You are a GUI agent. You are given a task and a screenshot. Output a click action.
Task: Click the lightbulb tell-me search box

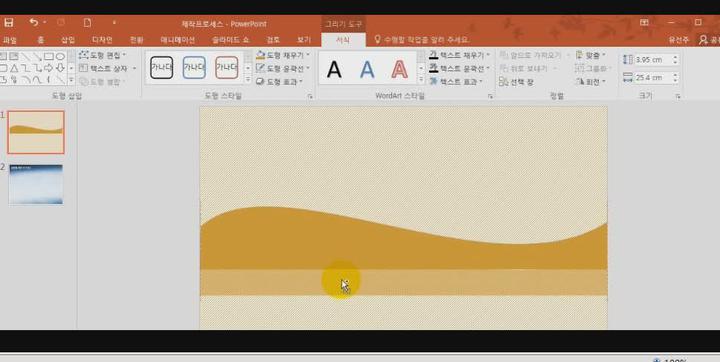(422, 40)
